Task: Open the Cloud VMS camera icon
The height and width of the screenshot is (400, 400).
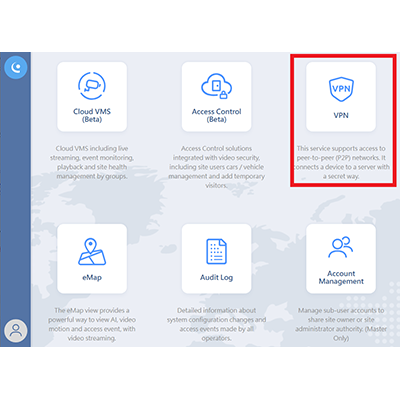Action: [x=92, y=86]
